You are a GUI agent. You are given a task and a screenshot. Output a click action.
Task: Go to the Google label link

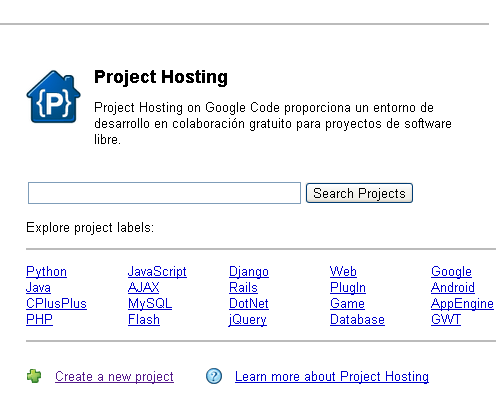tap(451, 272)
